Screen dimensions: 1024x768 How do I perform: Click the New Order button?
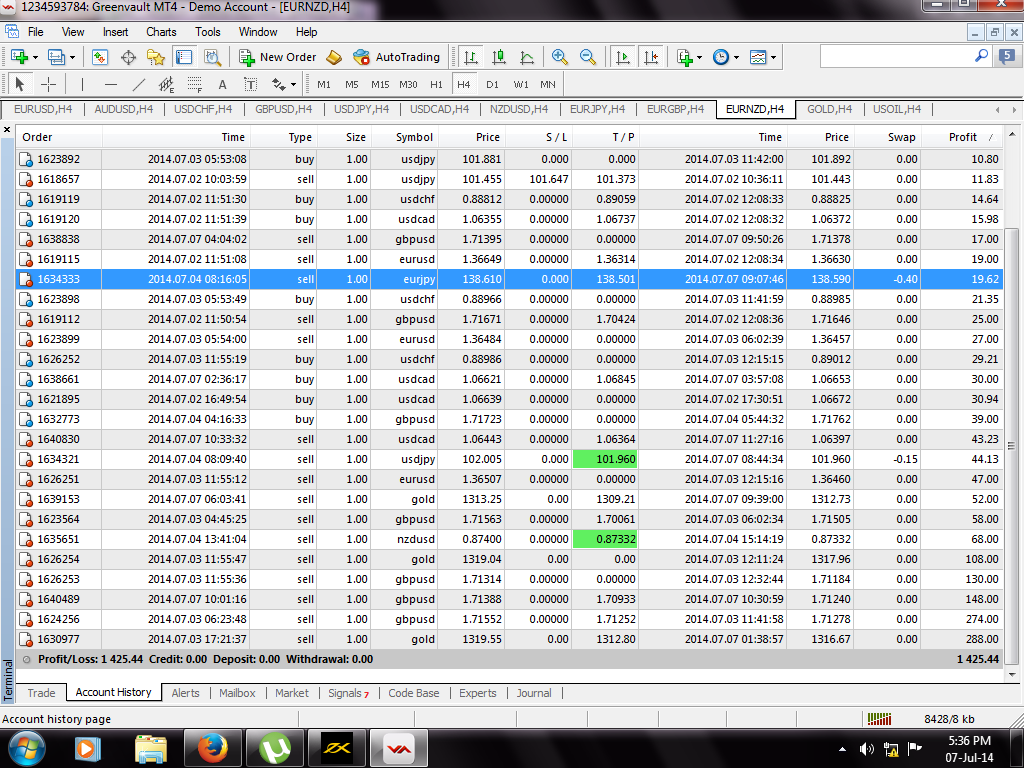[x=278, y=57]
